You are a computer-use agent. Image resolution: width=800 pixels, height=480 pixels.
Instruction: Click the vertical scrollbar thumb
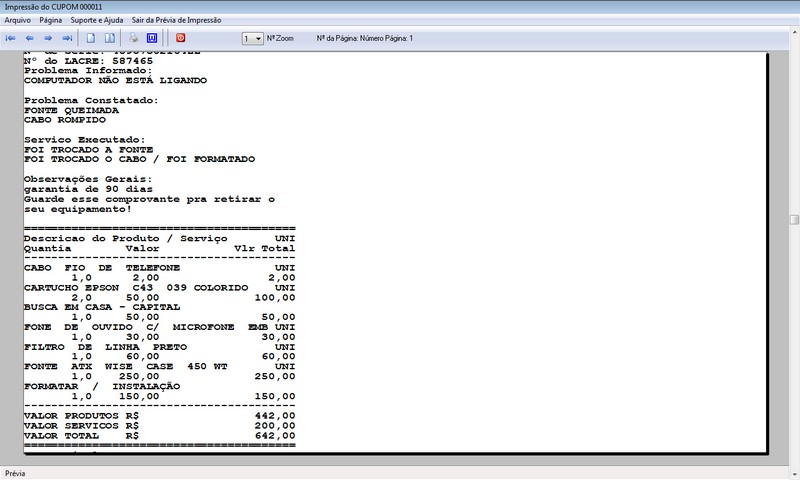point(794,219)
